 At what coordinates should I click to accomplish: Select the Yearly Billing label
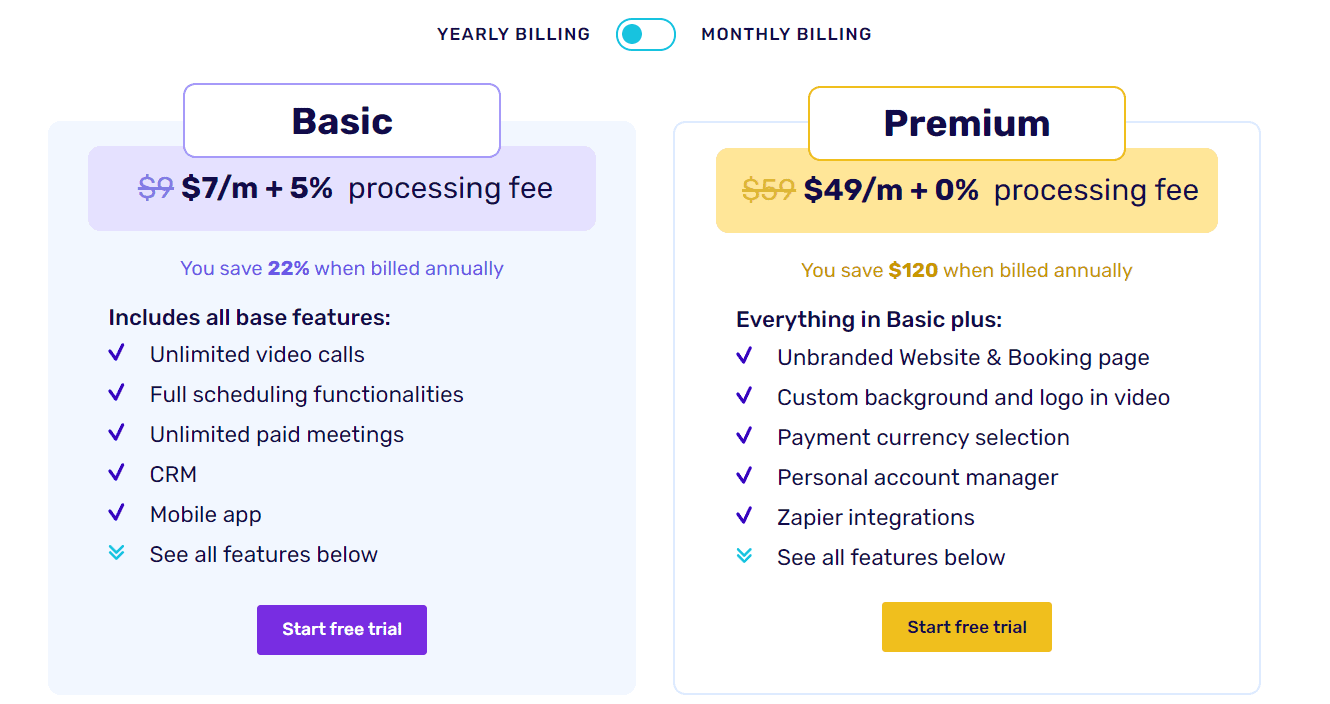click(x=513, y=34)
